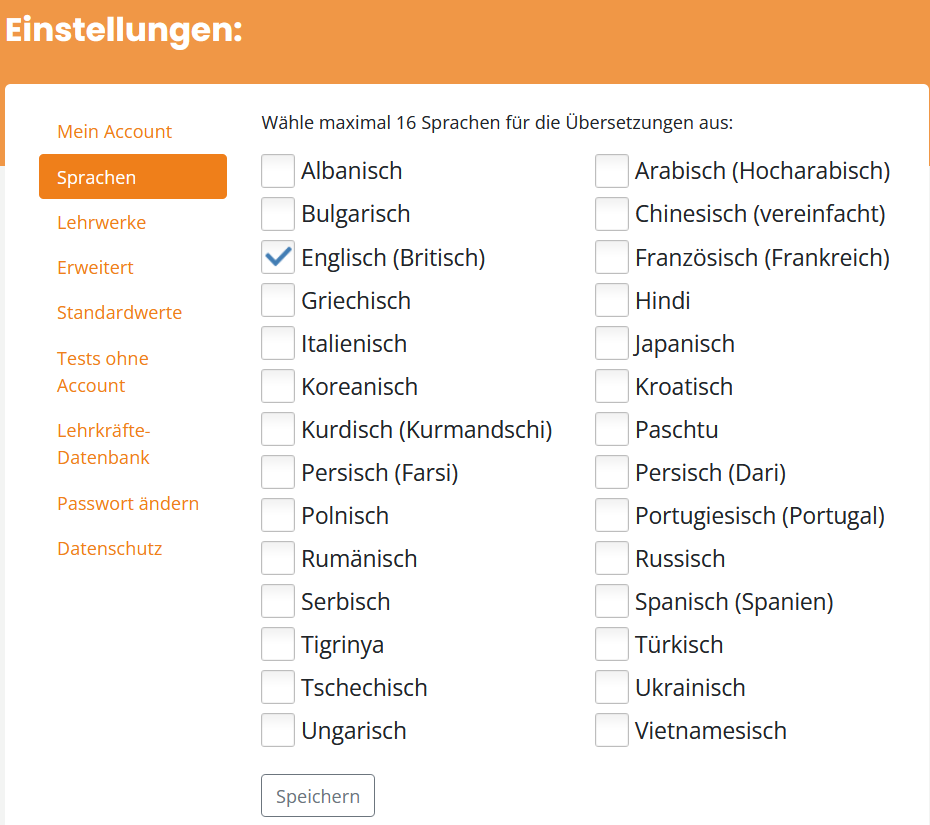Open the Mein Account section
930x825 pixels.
click(x=114, y=131)
